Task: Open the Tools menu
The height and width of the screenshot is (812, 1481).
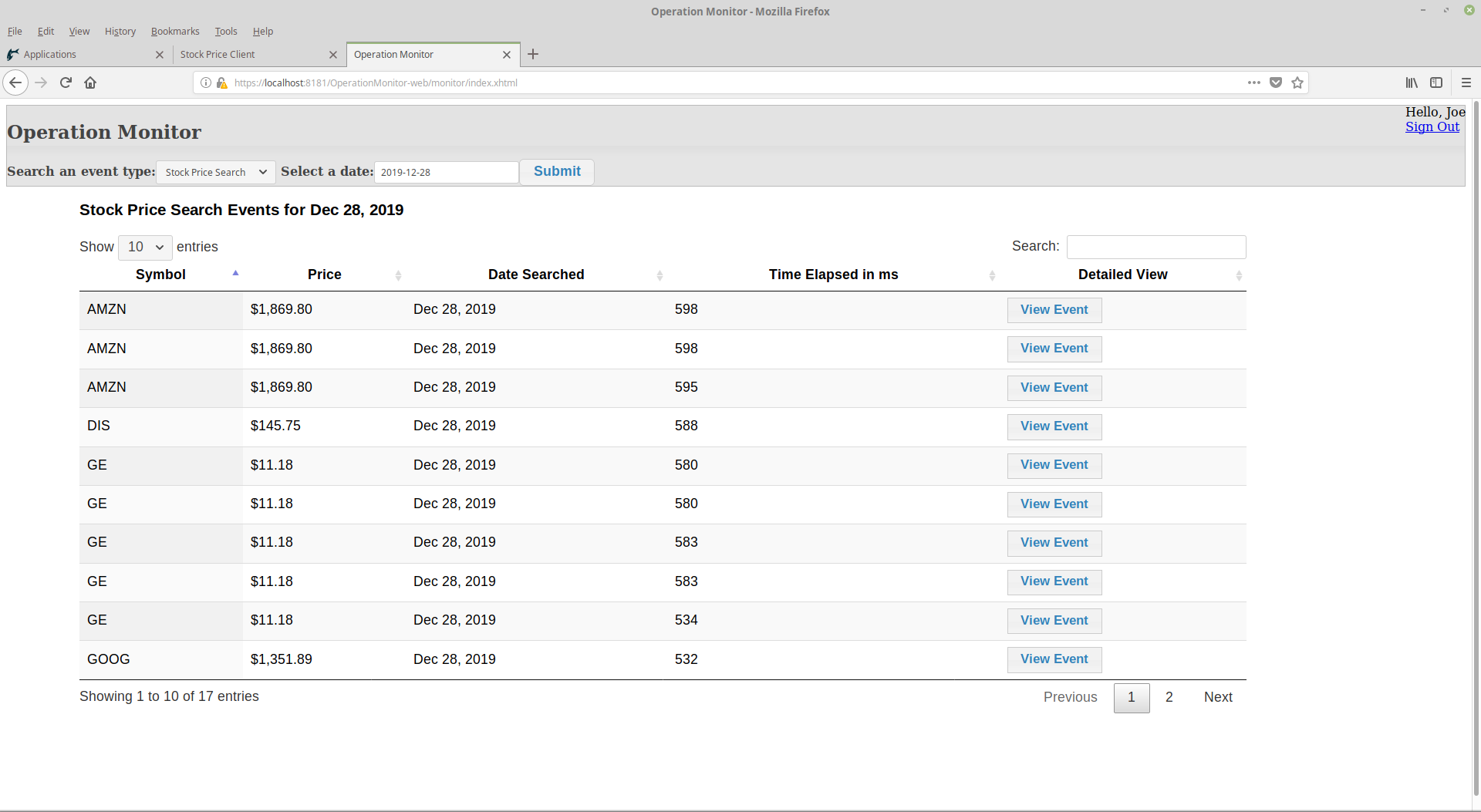Action: [x=226, y=32]
